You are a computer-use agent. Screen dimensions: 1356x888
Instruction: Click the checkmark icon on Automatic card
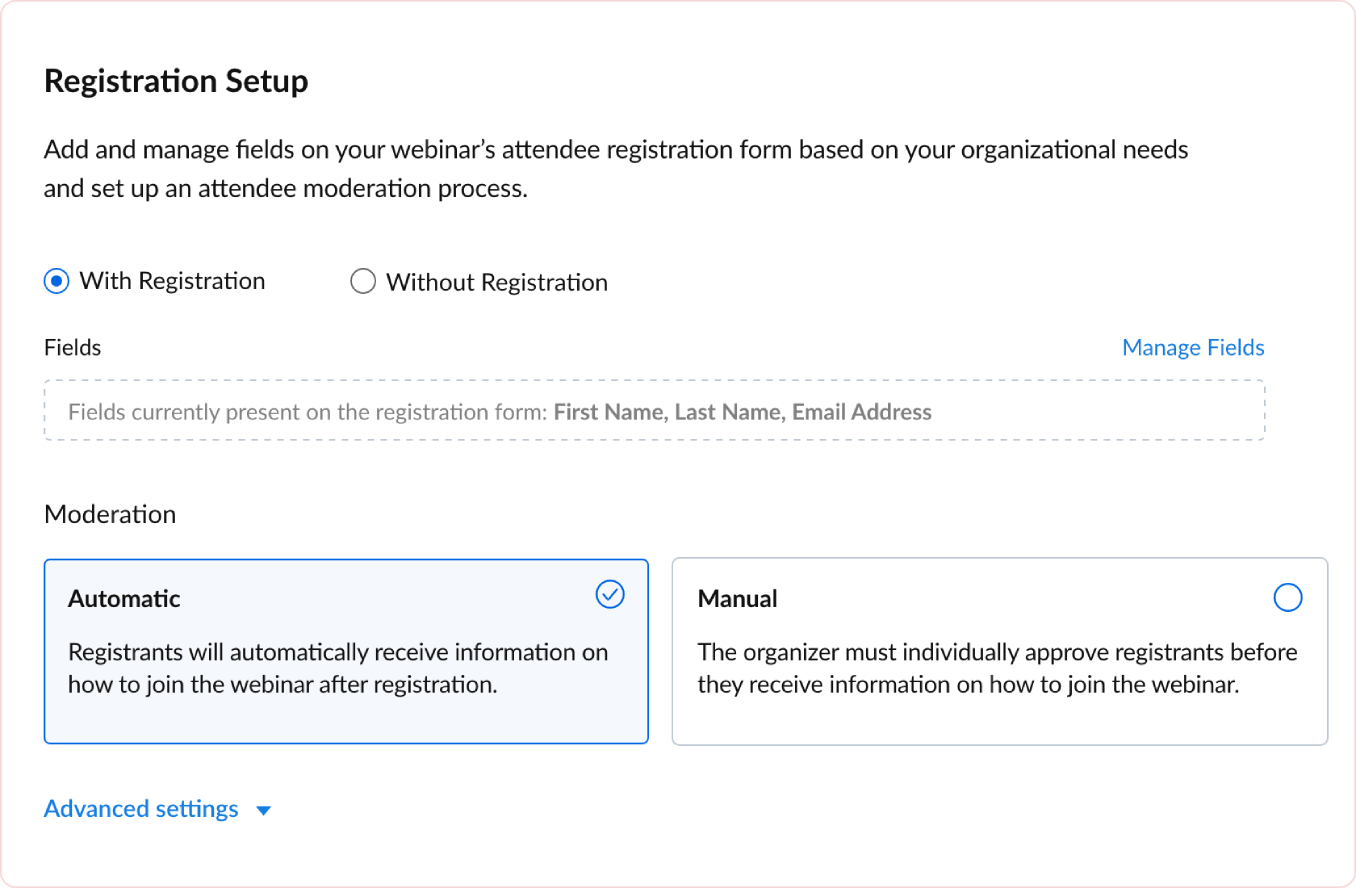click(x=610, y=594)
